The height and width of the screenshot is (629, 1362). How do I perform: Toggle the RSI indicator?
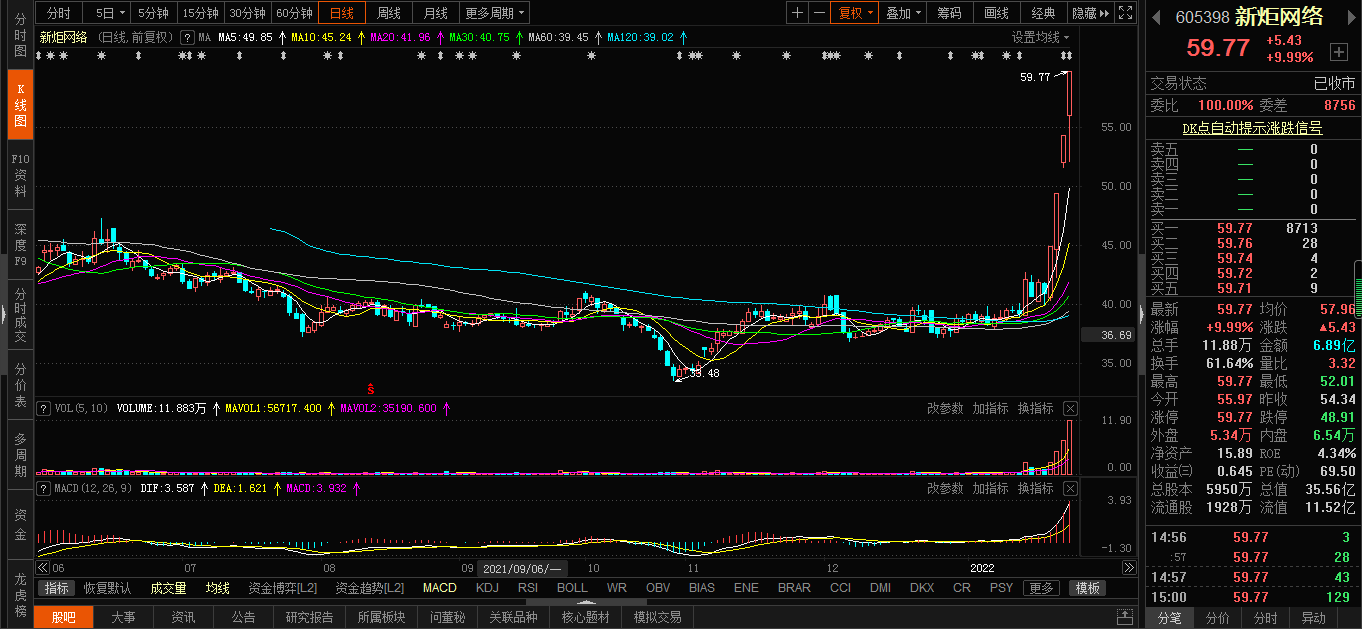pos(527,588)
